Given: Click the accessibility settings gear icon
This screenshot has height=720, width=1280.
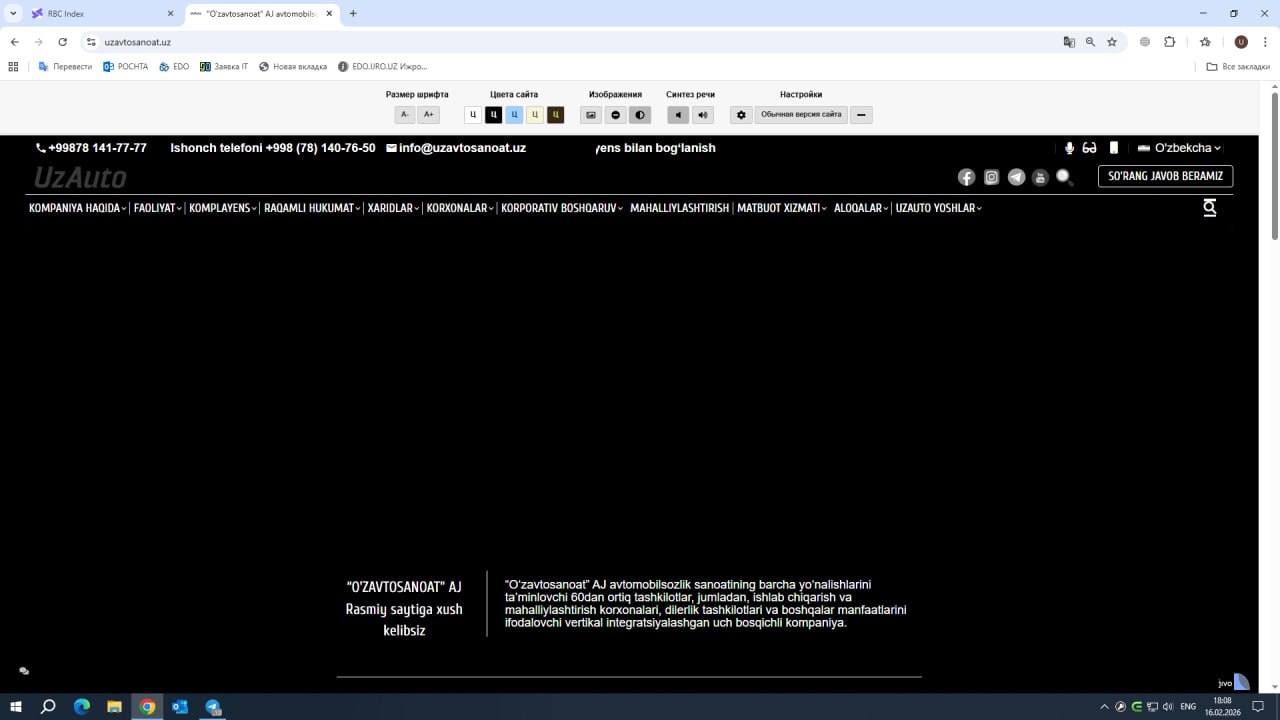Looking at the screenshot, I should point(741,115).
